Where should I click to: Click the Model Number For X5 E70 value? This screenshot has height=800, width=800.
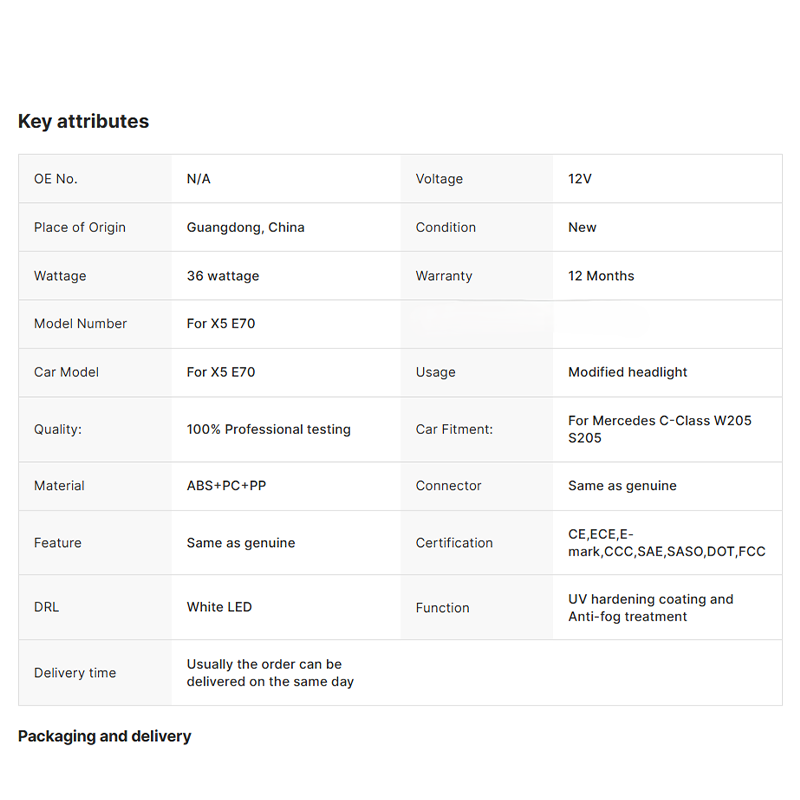click(221, 323)
